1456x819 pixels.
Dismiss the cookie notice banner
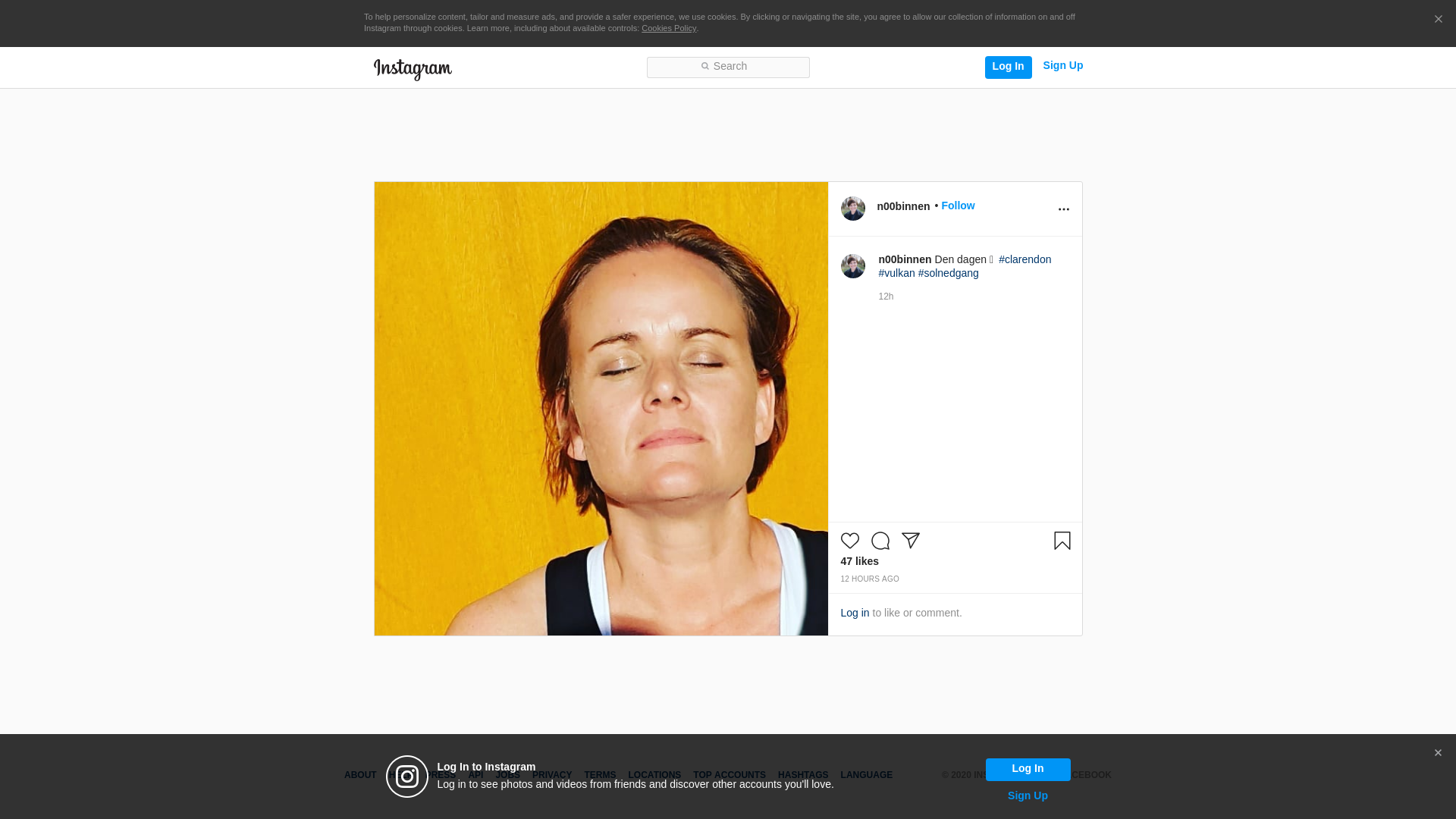[x=1438, y=20]
